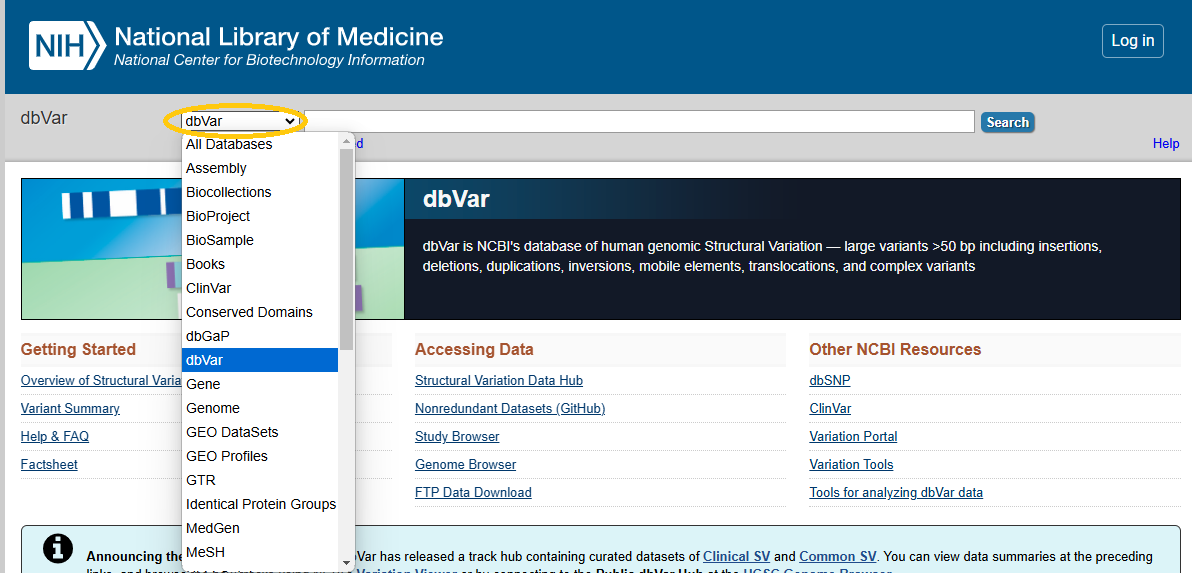Open Tools for analyzing dbVar data link
Image resolution: width=1192 pixels, height=573 pixels.
point(896,492)
